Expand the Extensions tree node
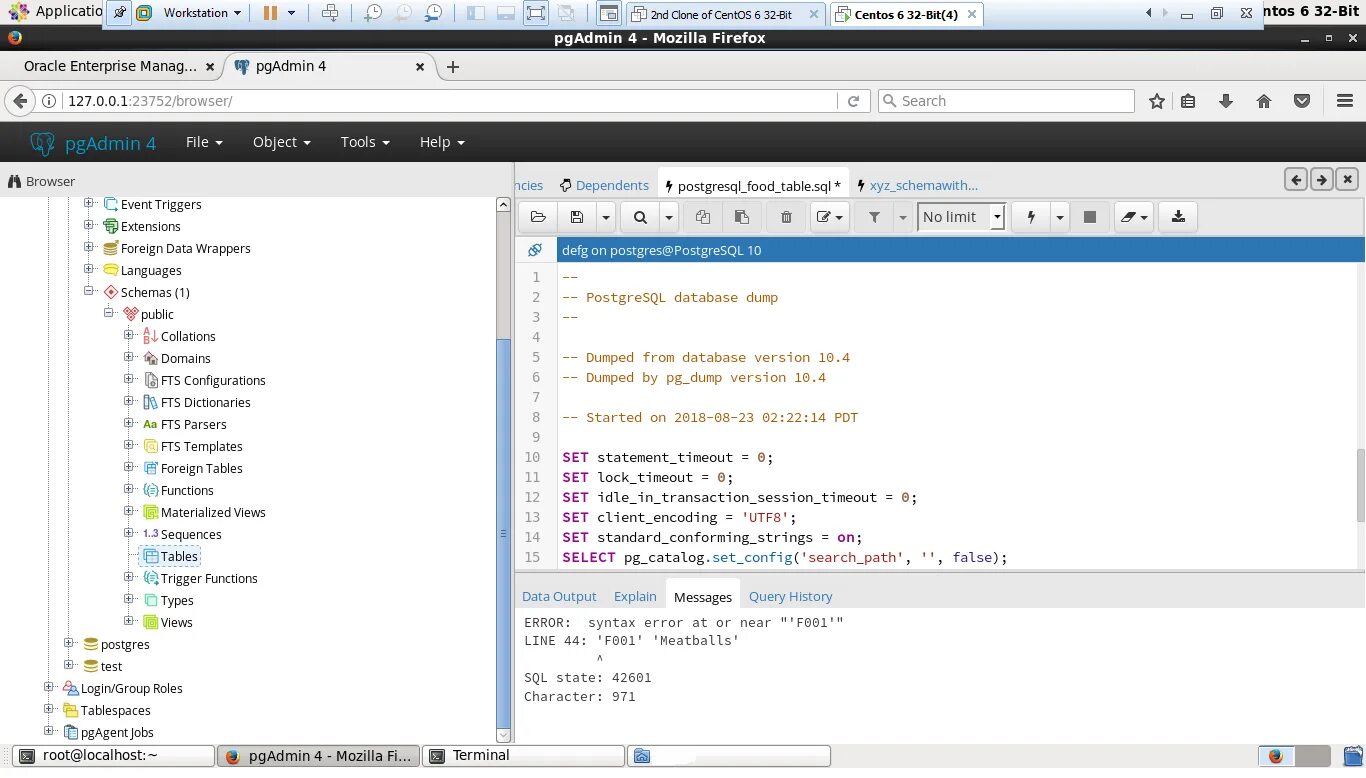The width and height of the screenshot is (1366, 778). [x=89, y=225]
